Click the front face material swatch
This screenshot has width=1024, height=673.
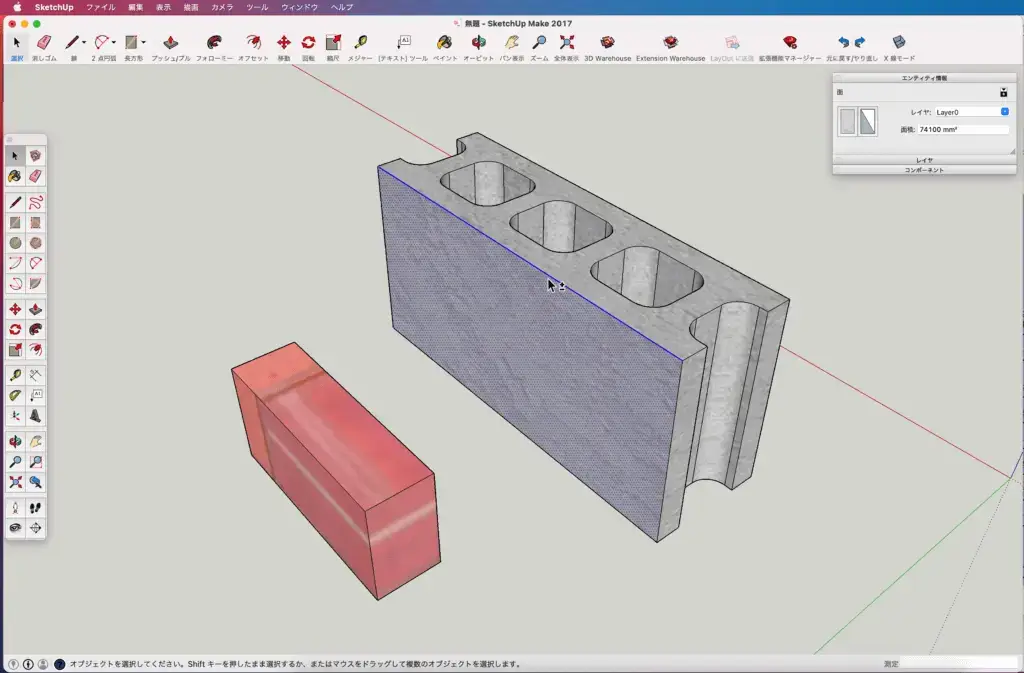(x=847, y=122)
